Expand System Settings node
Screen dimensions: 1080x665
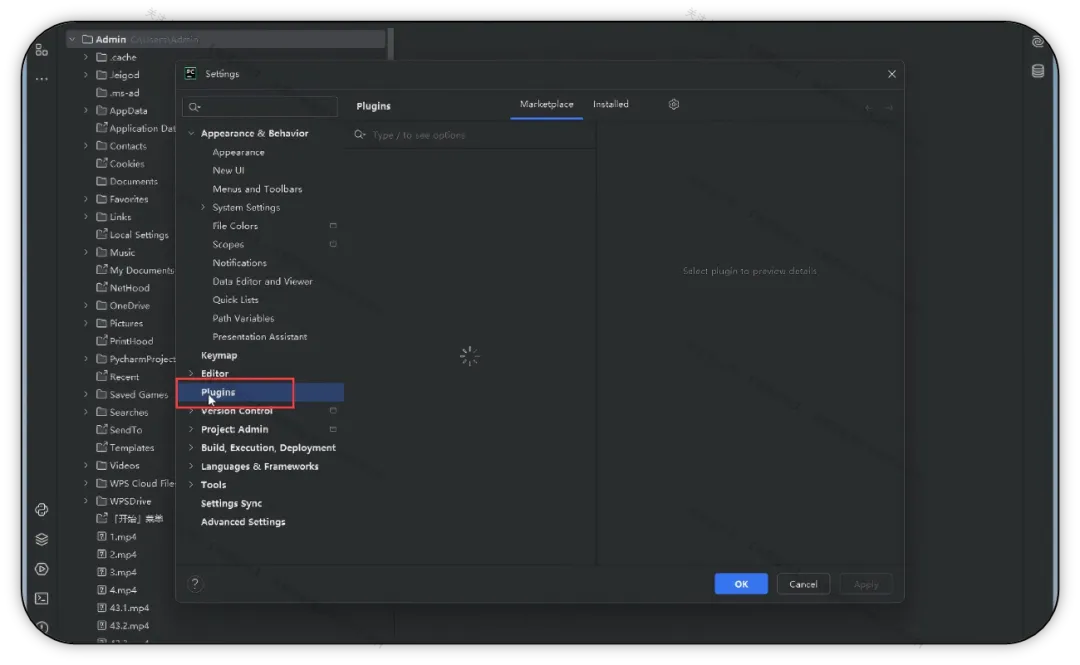click(203, 207)
